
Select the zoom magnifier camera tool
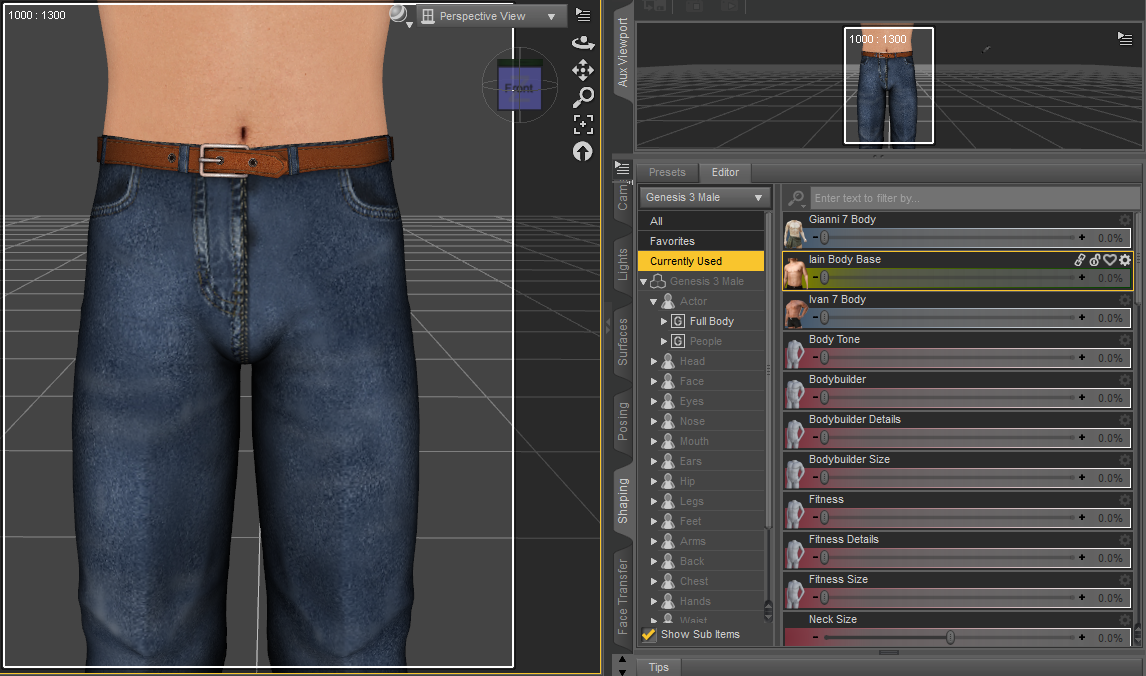tap(583, 97)
